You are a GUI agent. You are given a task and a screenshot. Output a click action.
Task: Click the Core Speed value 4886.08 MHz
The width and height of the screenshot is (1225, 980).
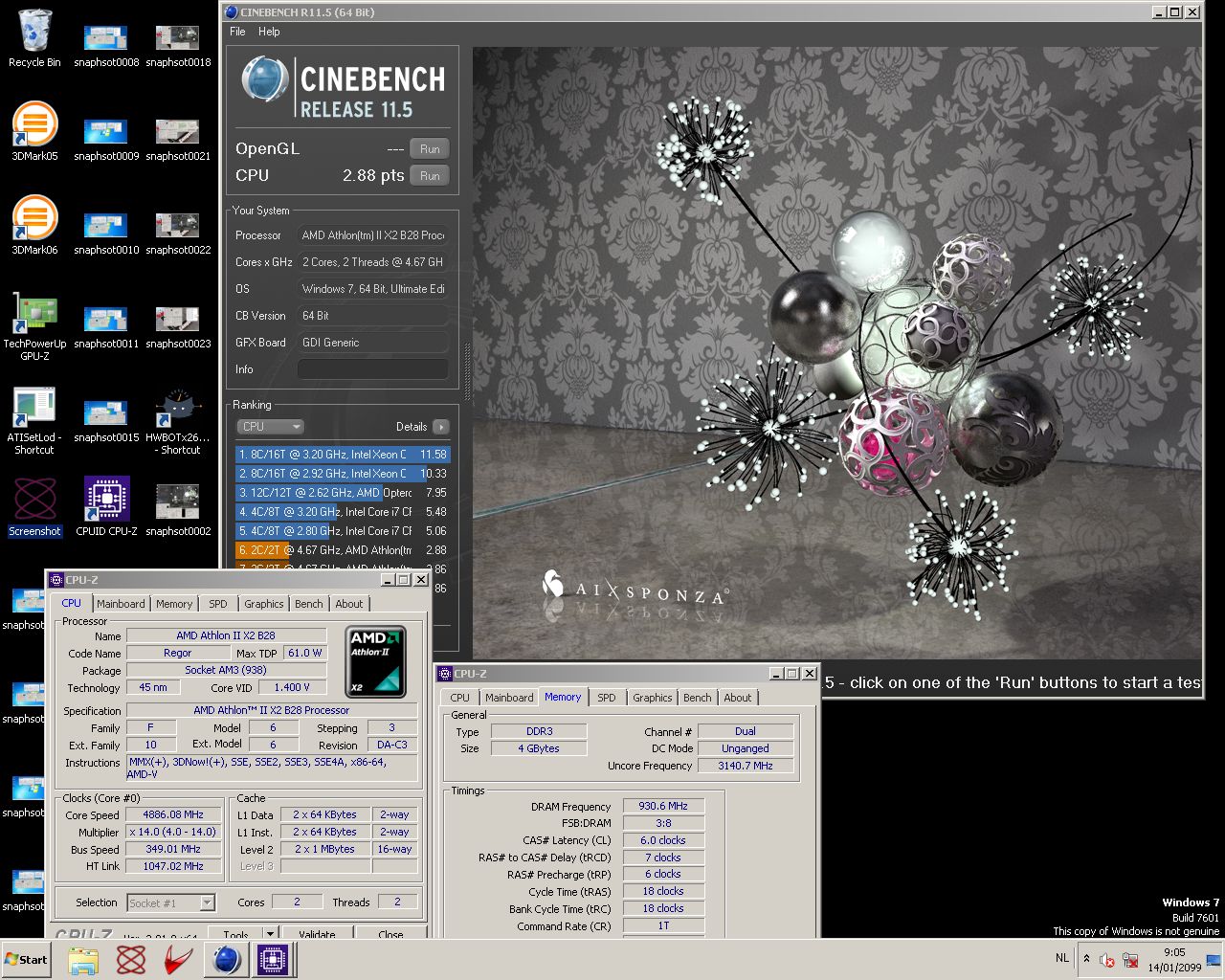pyautogui.click(x=174, y=815)
